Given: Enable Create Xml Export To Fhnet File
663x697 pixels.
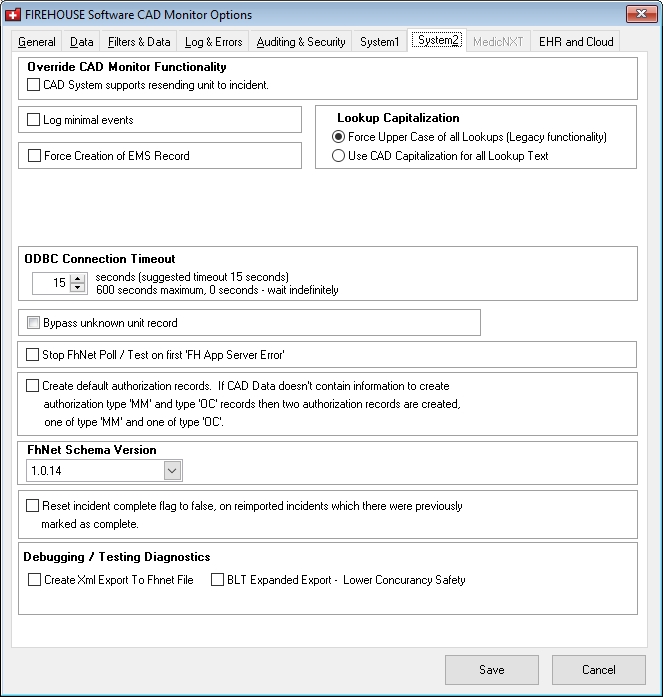Looking at the screenshot, I should [34, 579].
